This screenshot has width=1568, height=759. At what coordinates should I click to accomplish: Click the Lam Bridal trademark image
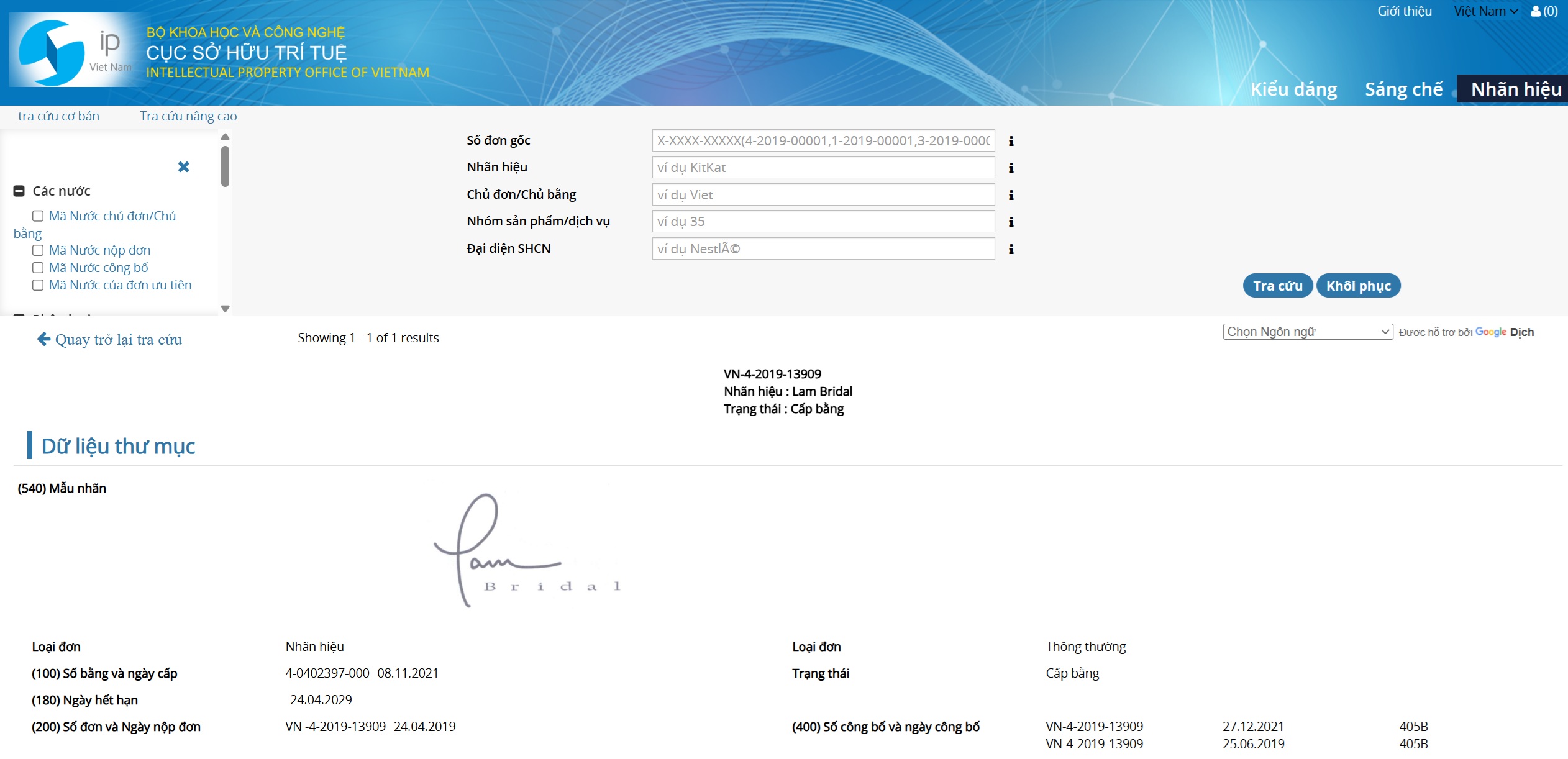(x=528, y=550)
